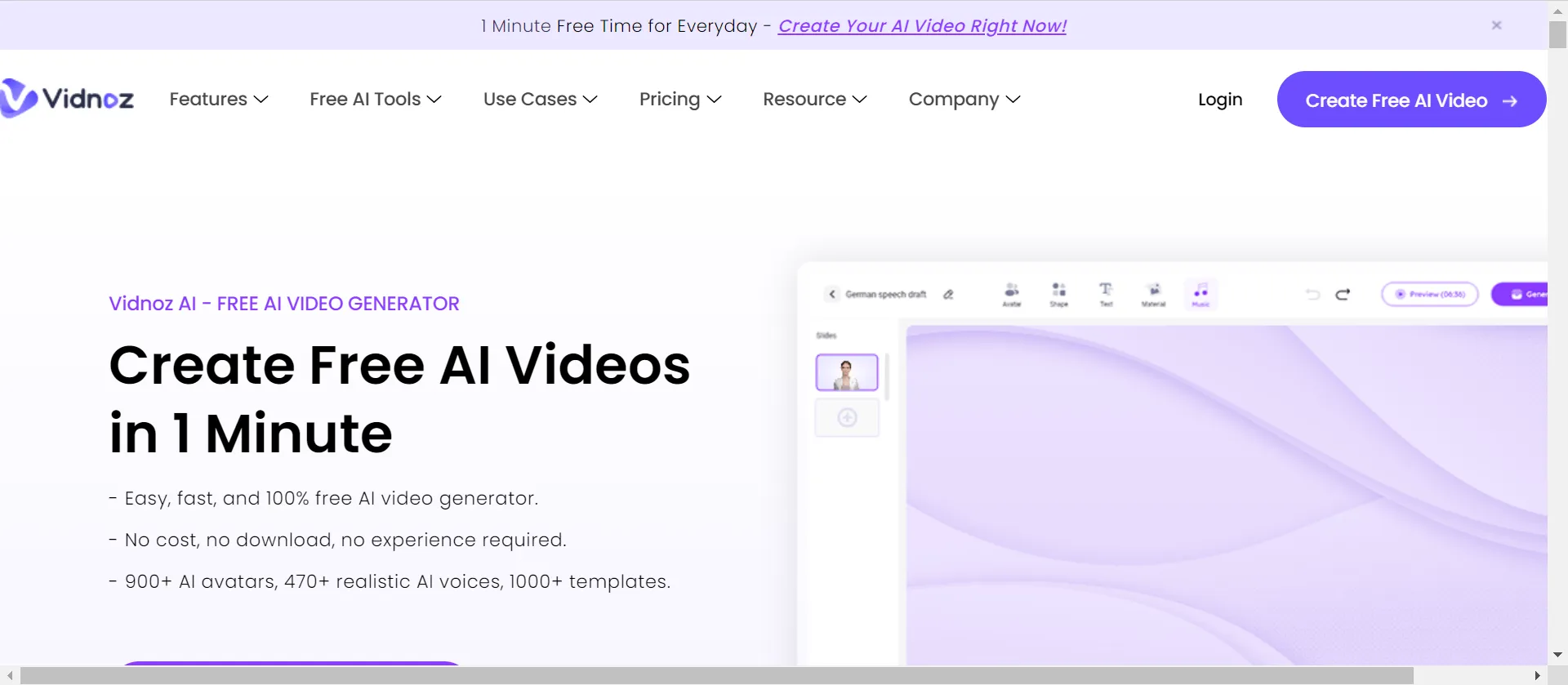
Task: Select the Material tool icon
Action: [x=1153, y=294]
